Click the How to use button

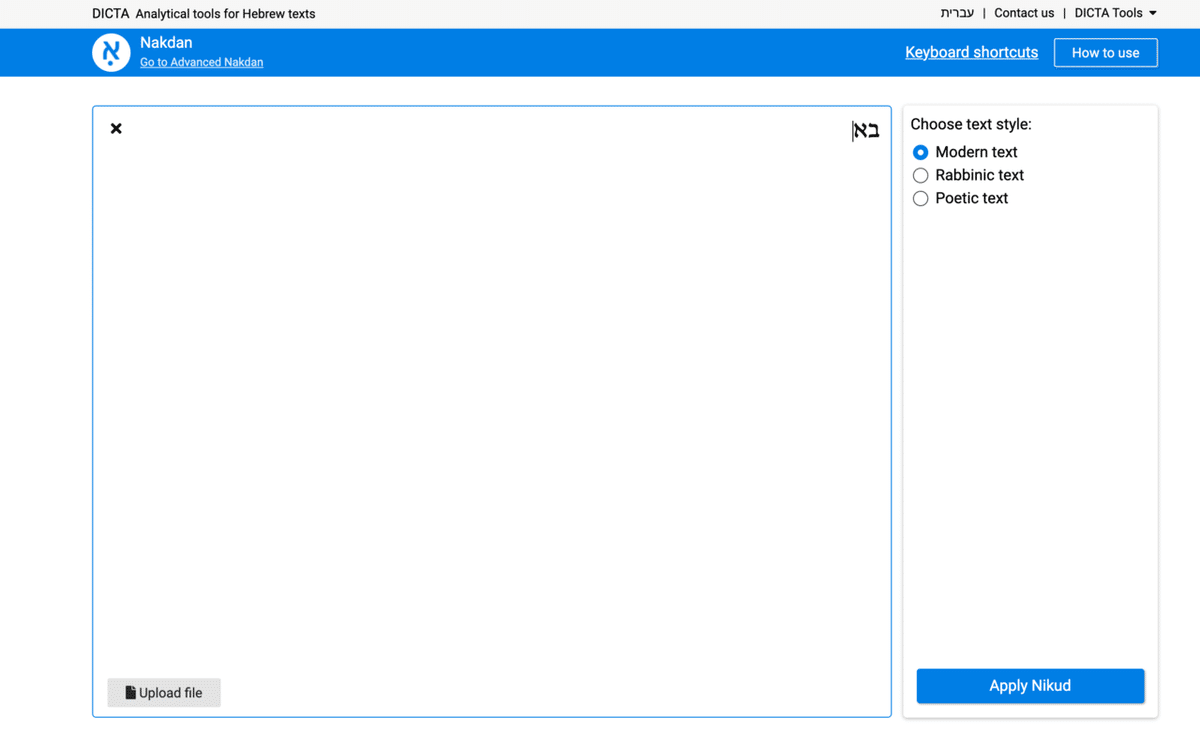[1106, 53]
